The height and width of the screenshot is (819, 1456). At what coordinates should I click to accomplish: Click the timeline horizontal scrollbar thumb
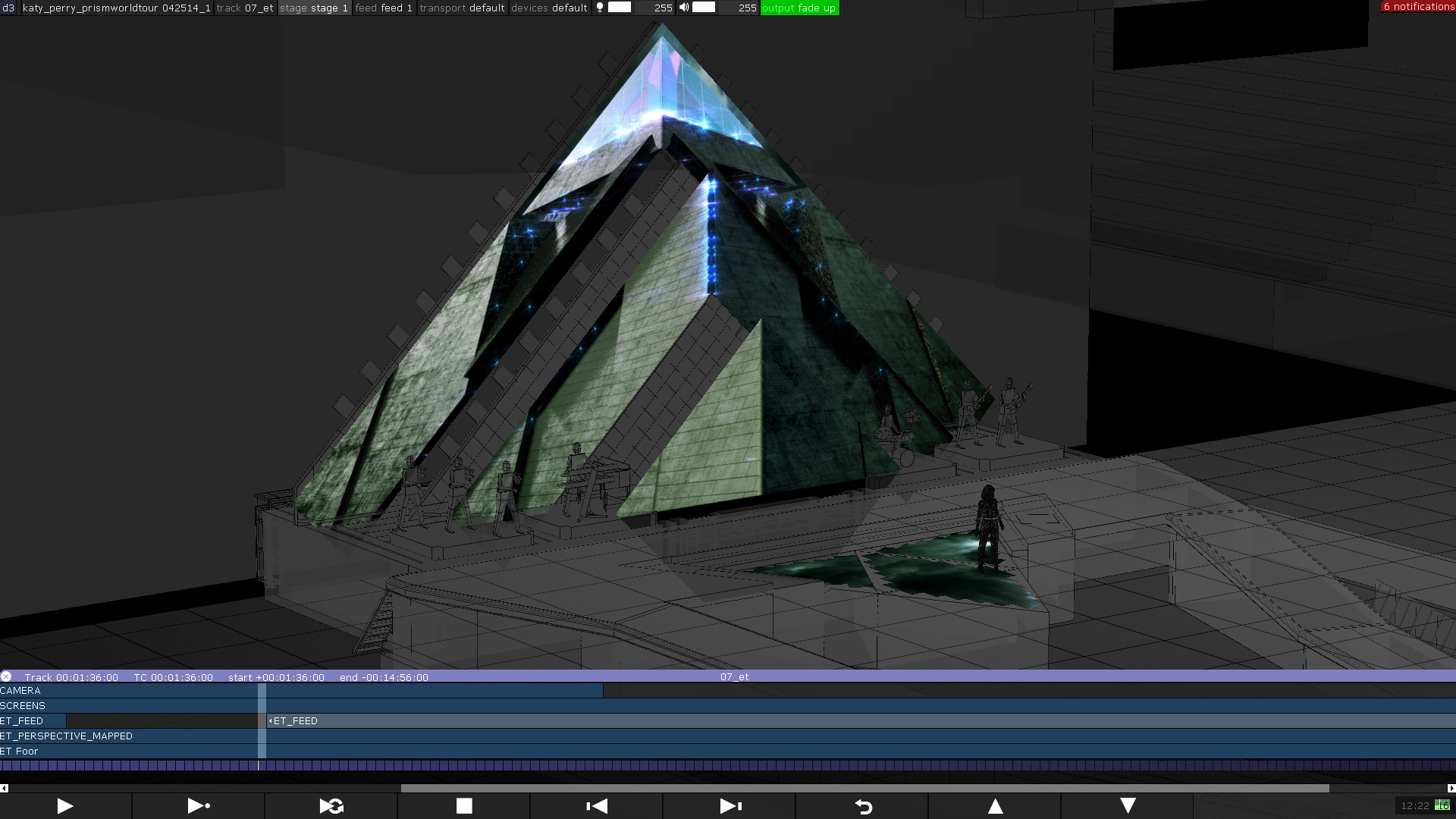pos(864,789)
